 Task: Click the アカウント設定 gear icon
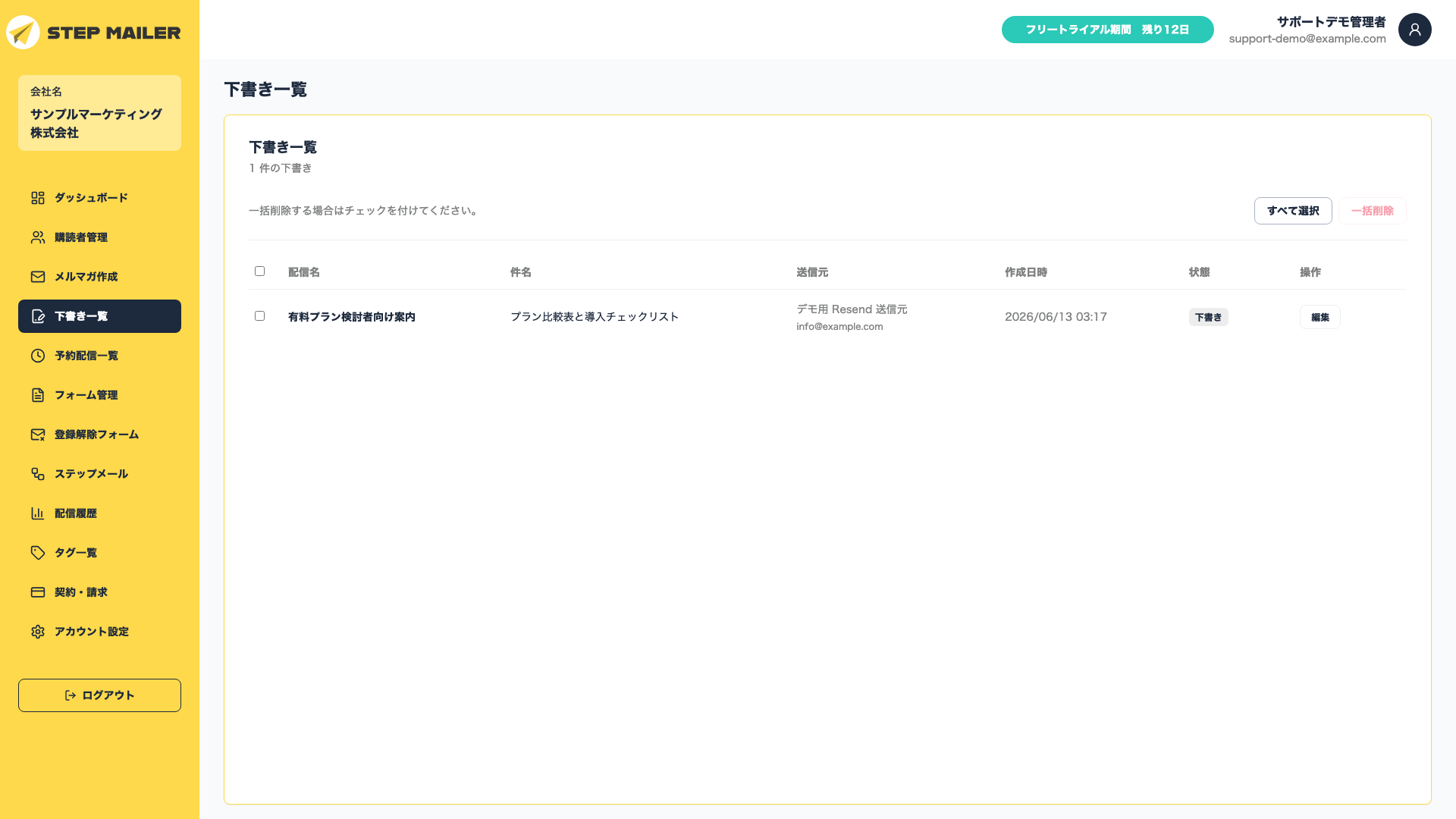38,632
